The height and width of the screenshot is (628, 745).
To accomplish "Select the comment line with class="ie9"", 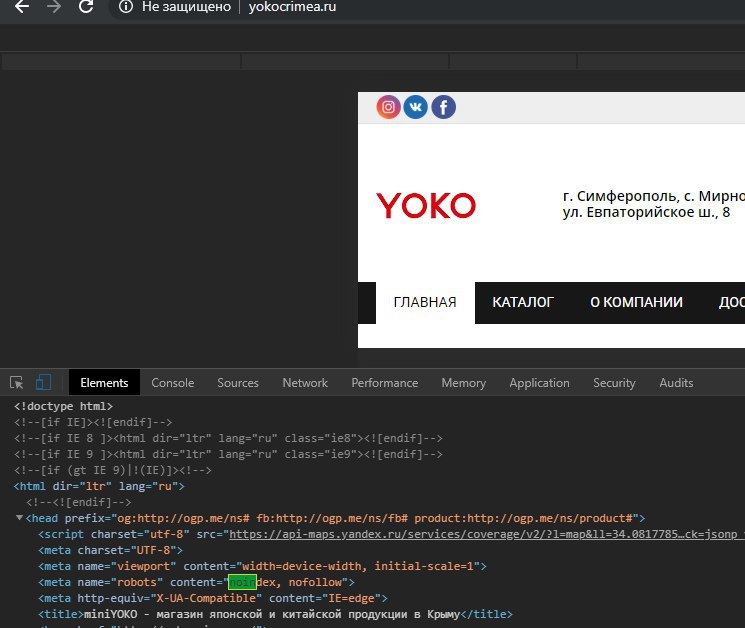I will (228, 455).
